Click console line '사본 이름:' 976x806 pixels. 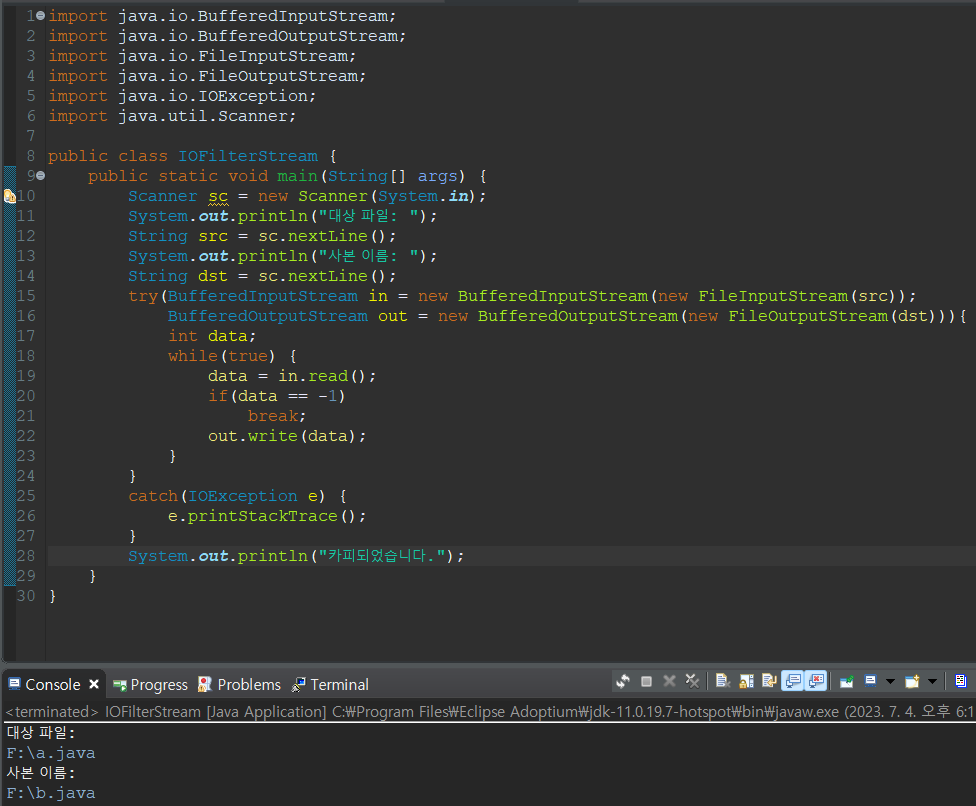tap(40, 772)
